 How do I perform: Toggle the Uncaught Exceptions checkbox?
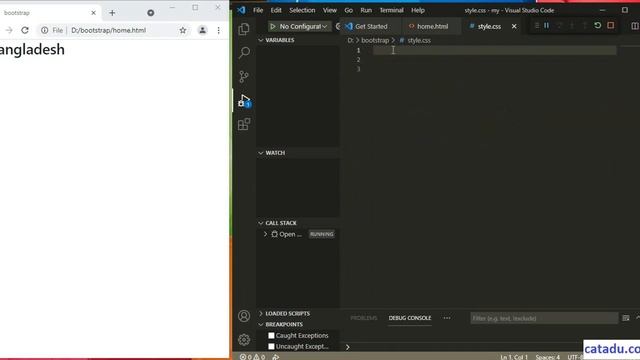pyautogui.click(x=271, y=347)
